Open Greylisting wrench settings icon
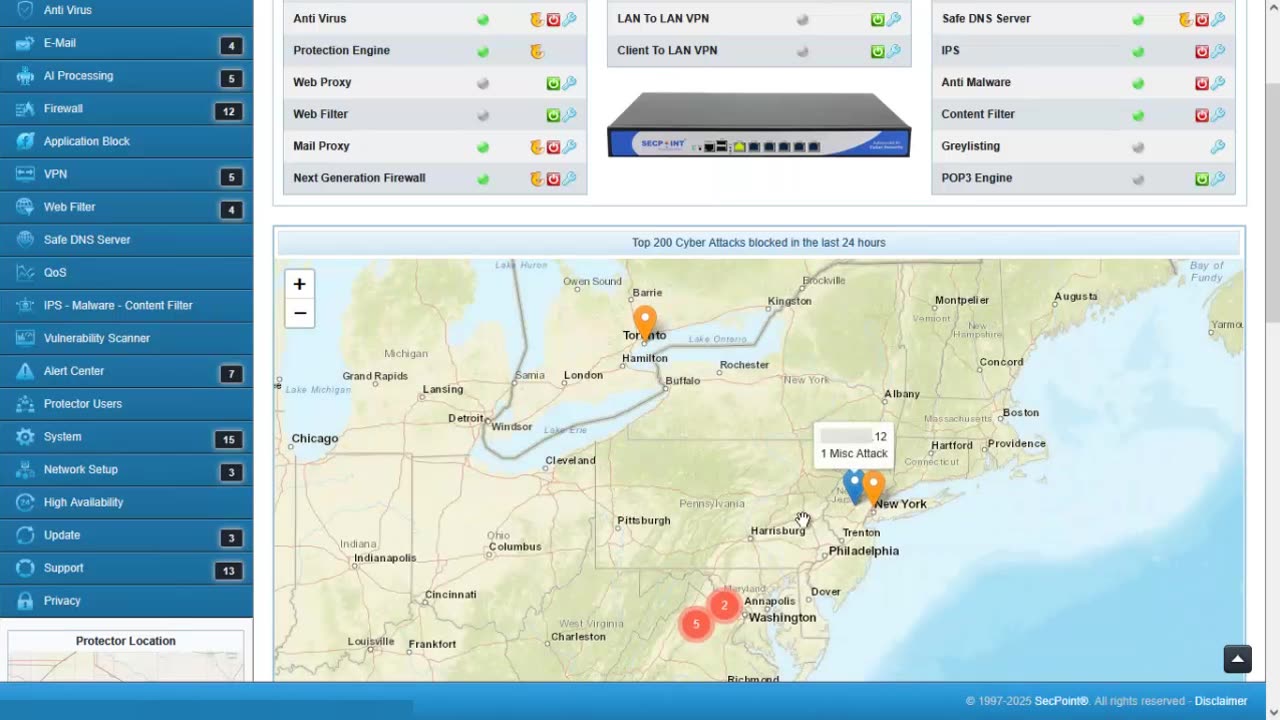1280x720 pixels. pyautogui.click(x=1218, y=147)
